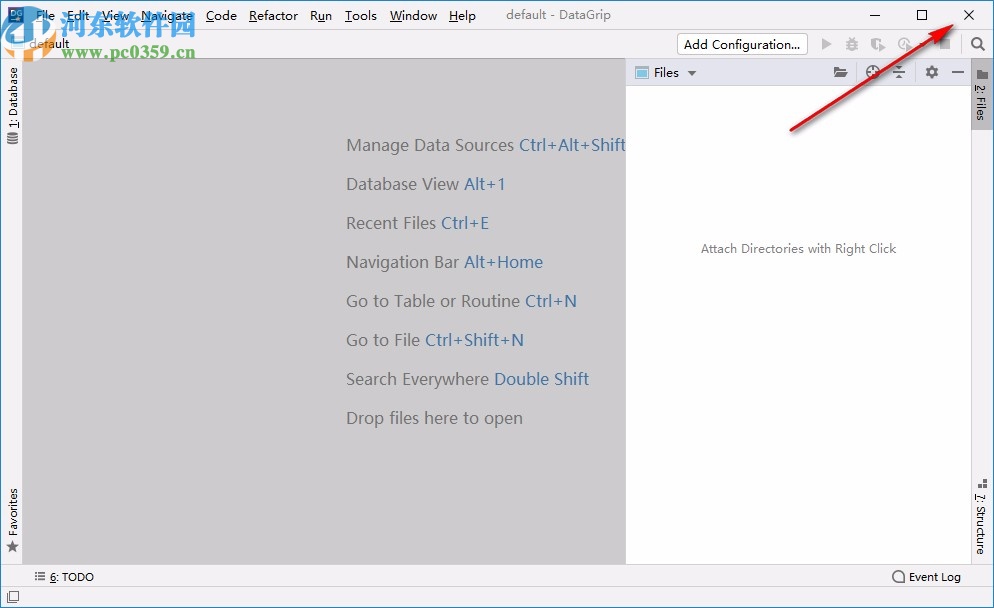
Task: Click the open folder icon in Files panel
Action: click(840, 72)
